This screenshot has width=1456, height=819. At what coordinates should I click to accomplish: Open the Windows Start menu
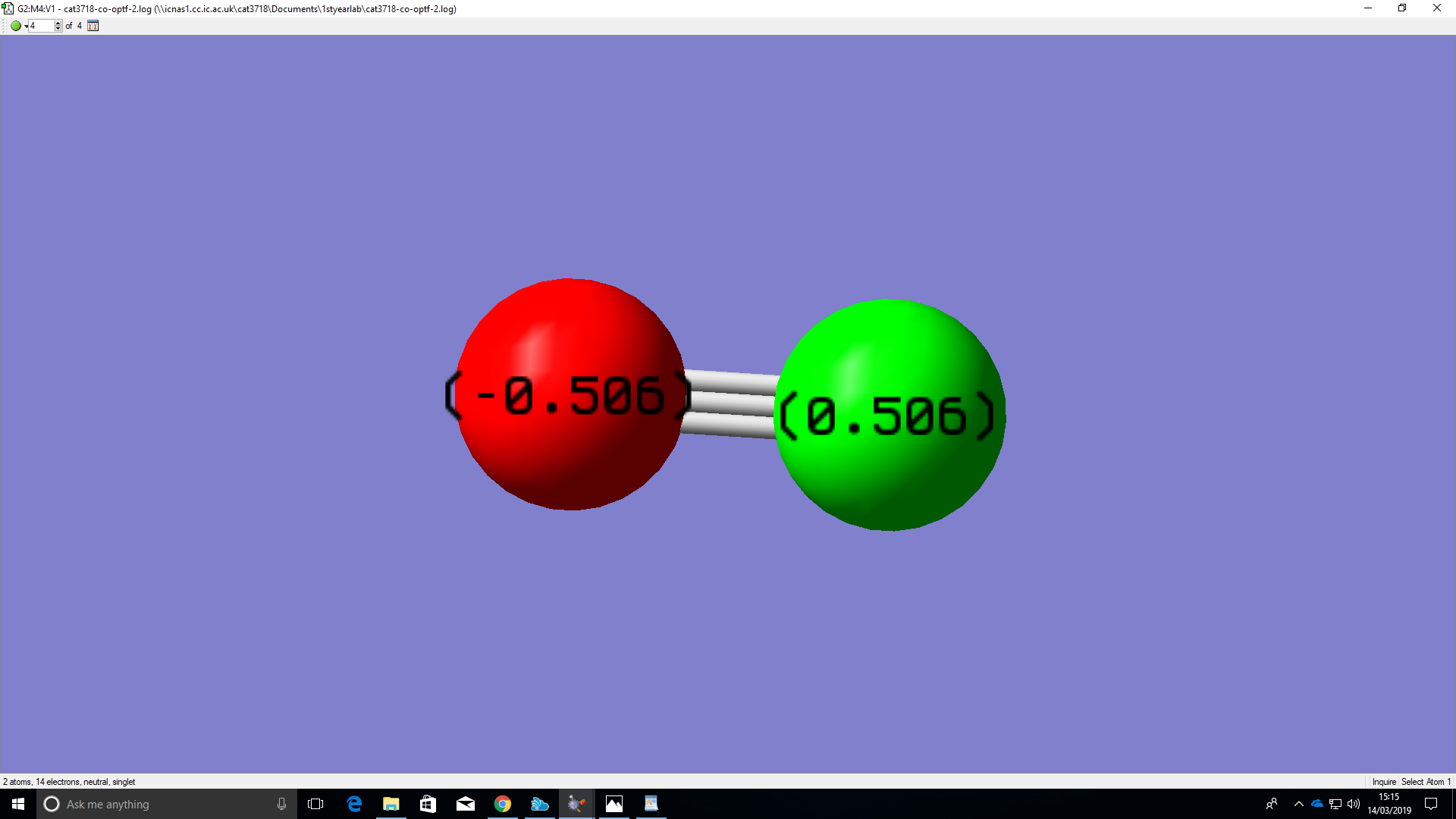18,804
